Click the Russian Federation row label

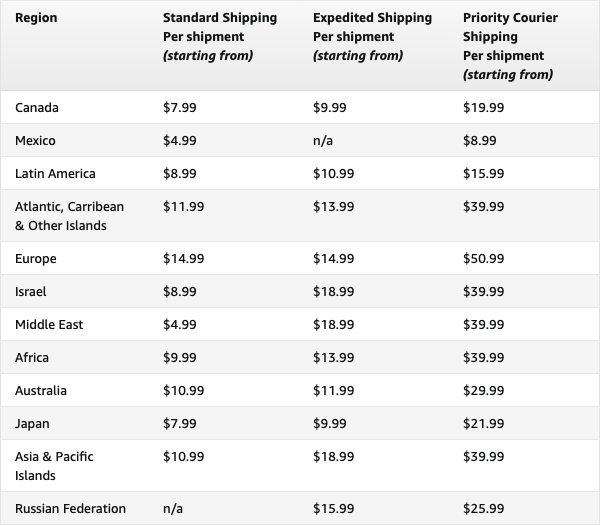coord(71,509)
